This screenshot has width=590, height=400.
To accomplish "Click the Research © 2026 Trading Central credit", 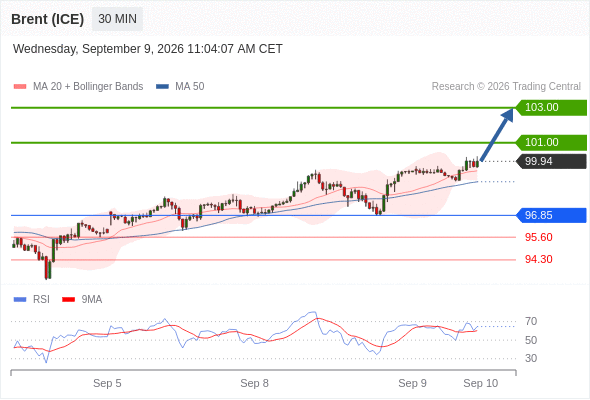I will [506, 87].
